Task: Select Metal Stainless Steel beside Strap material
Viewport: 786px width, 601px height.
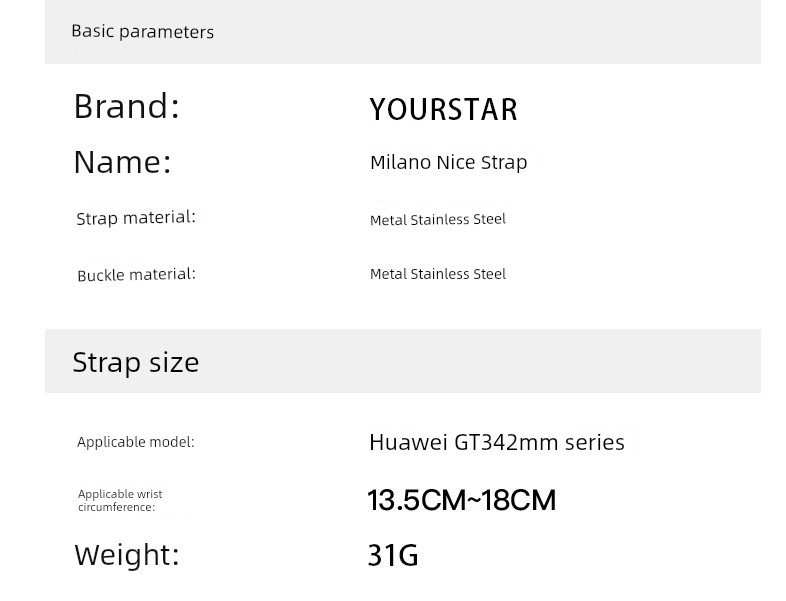Action: tap(437, 219)
